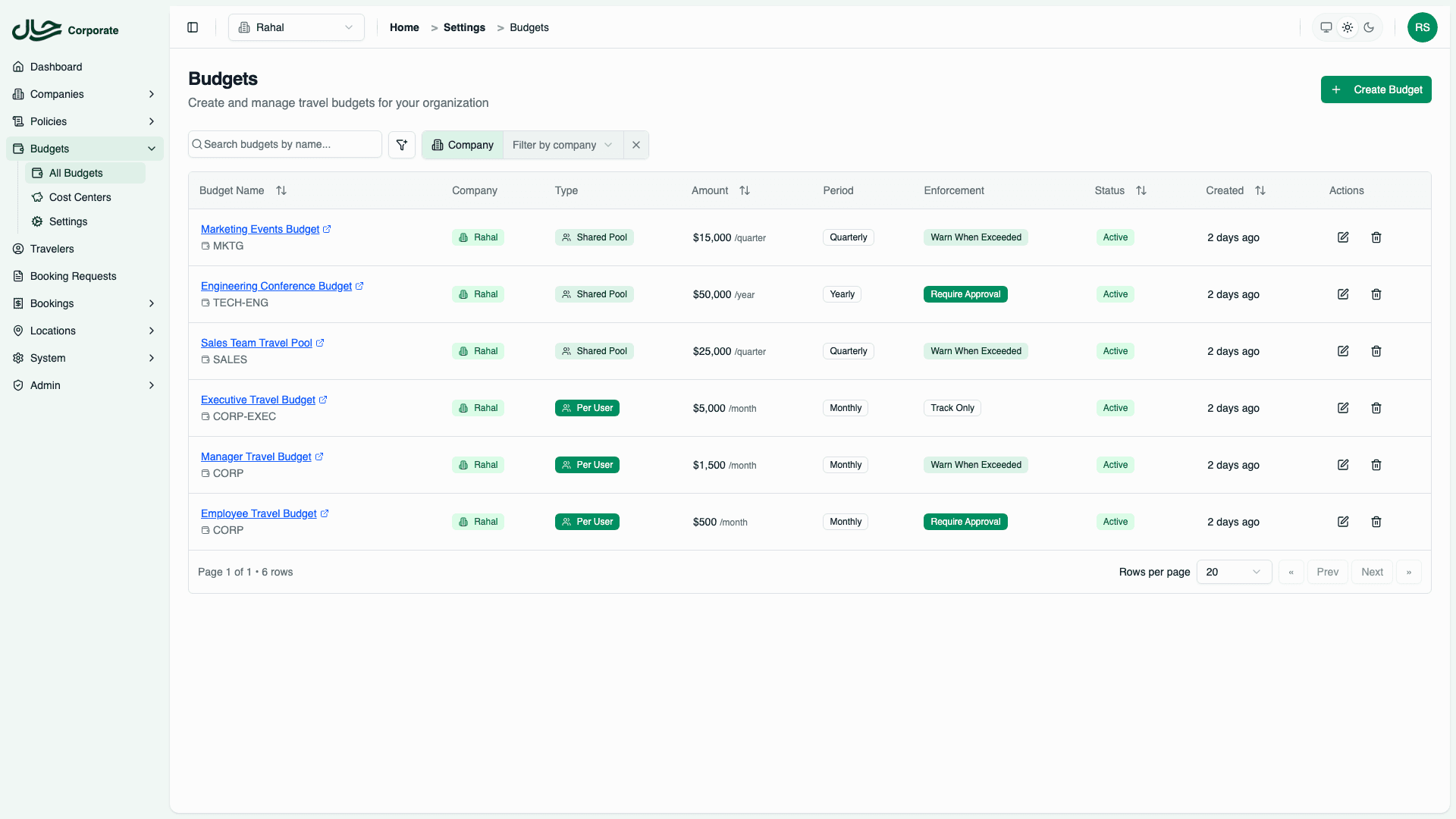The width and height of the screenshot is (1456, 819).
Task: Change rows per page dropdown
Action: [x=1233, y=572]
